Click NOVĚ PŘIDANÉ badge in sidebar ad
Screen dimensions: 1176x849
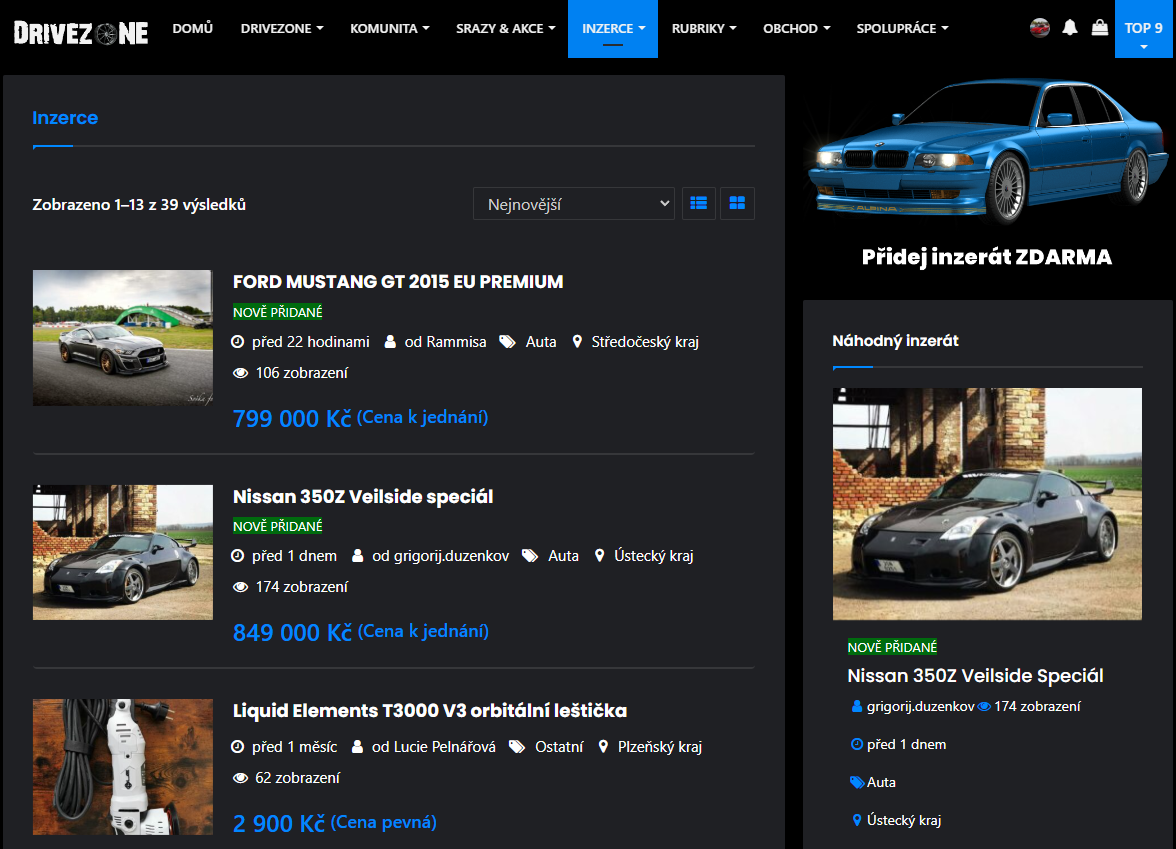pos(892,647)
